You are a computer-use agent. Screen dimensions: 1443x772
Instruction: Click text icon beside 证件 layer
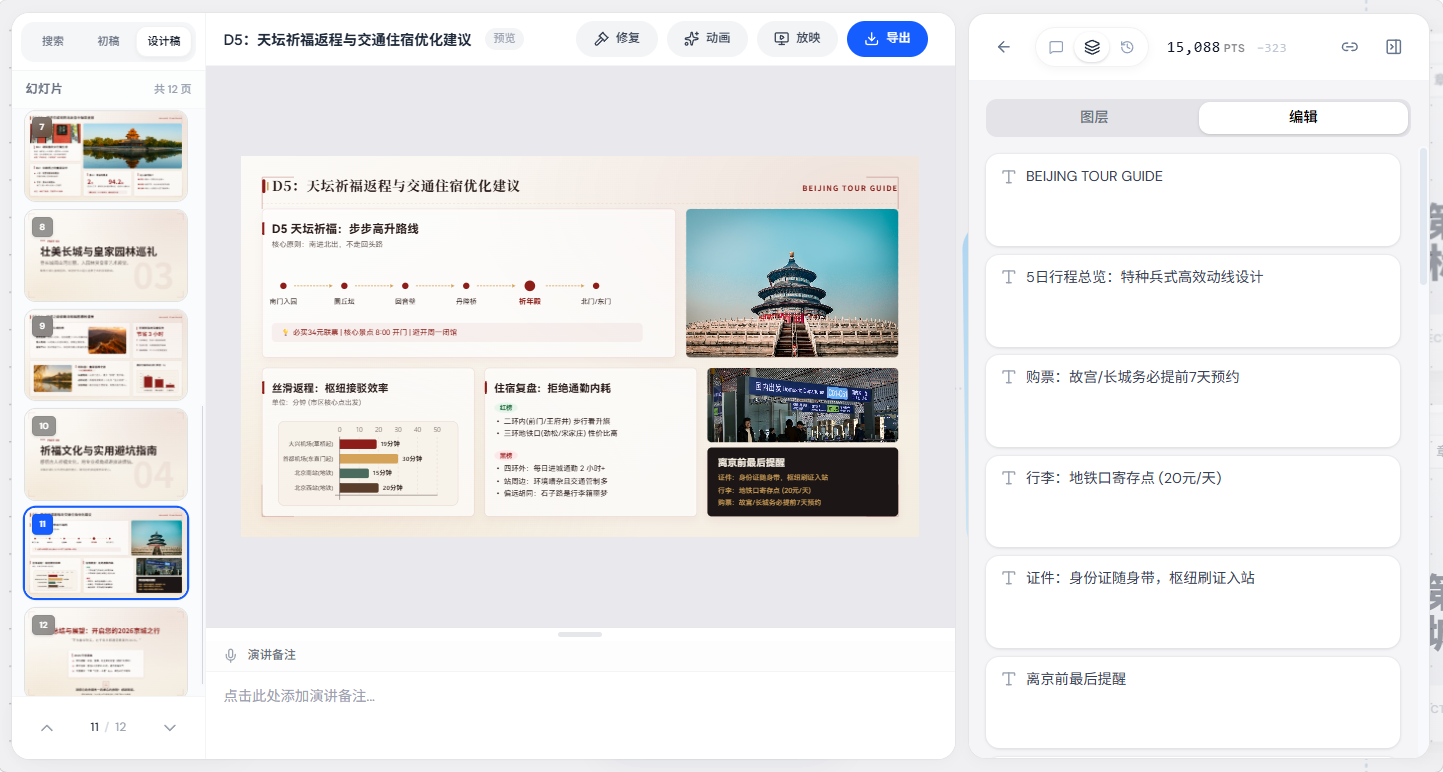pyautogui.click(x=1009, y=578)
